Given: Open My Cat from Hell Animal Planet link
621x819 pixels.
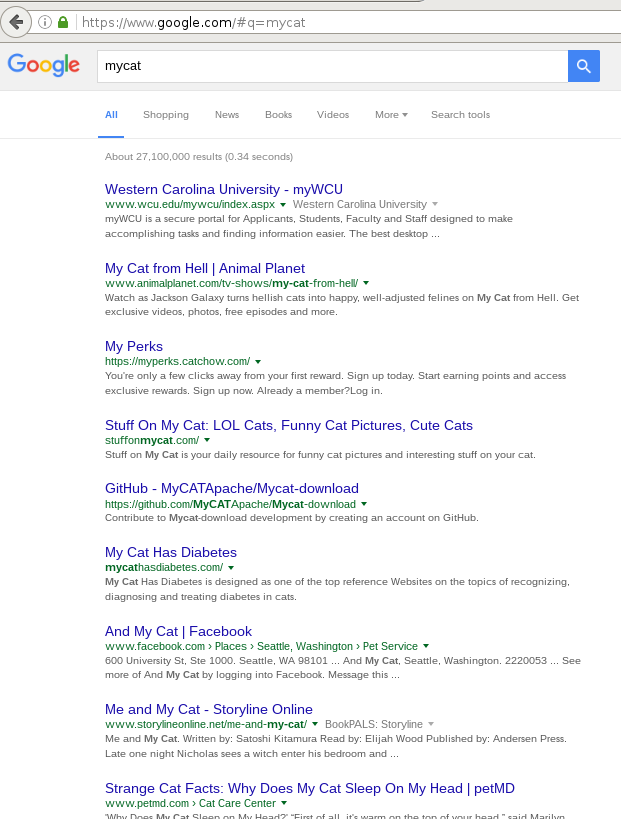Looking at the screenshot, I should coord(205,268).
